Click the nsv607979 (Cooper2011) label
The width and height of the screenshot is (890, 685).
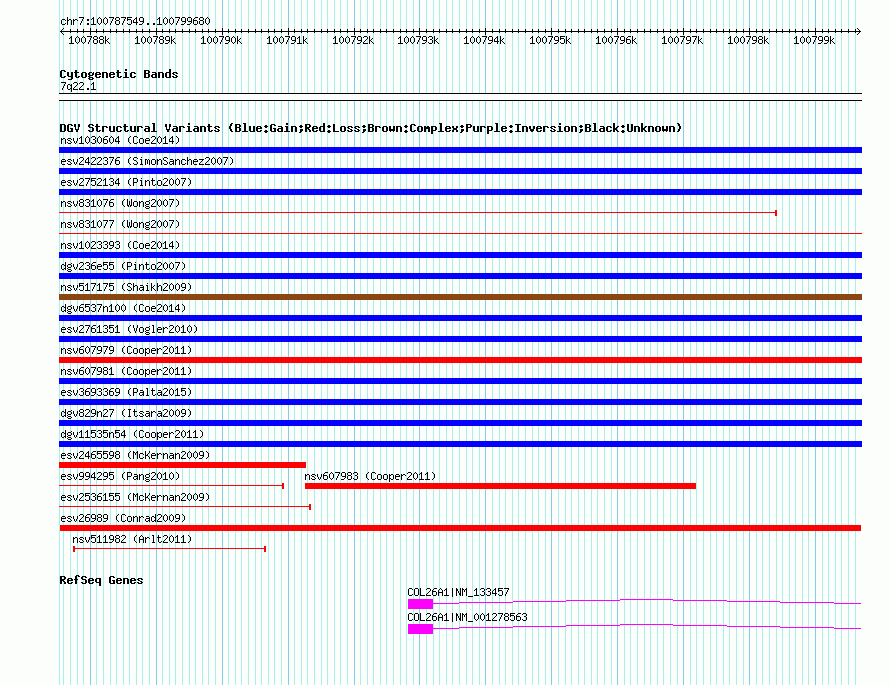click(126, 350)
